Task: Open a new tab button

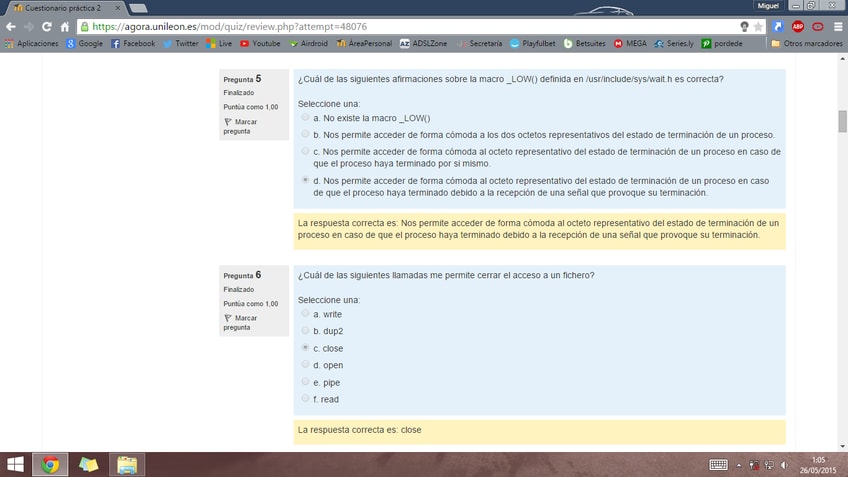Action: coord(138,8)
